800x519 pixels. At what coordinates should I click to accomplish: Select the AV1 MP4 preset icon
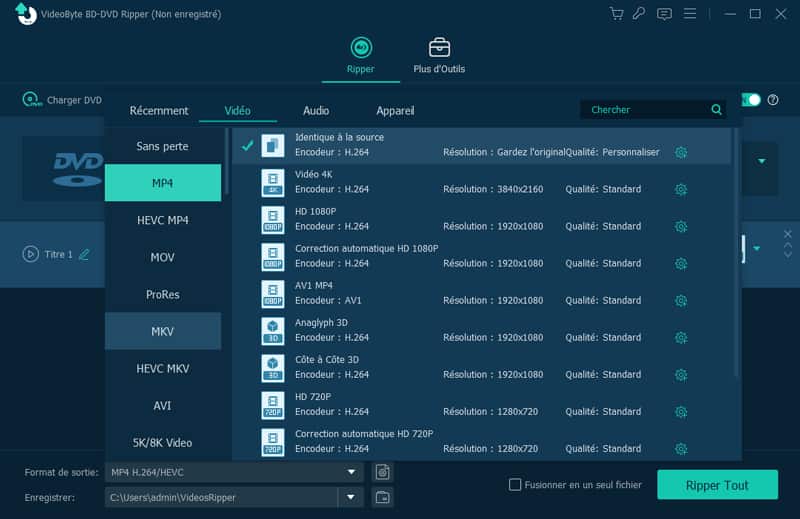[x=273, y=293]
